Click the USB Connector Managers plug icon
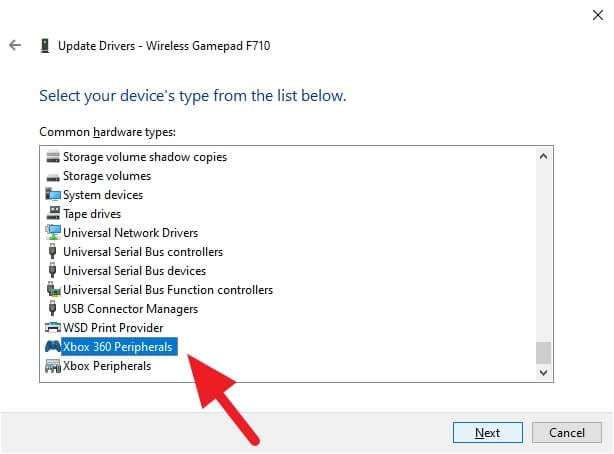The image size is (614, 454). tap(52, 309)
